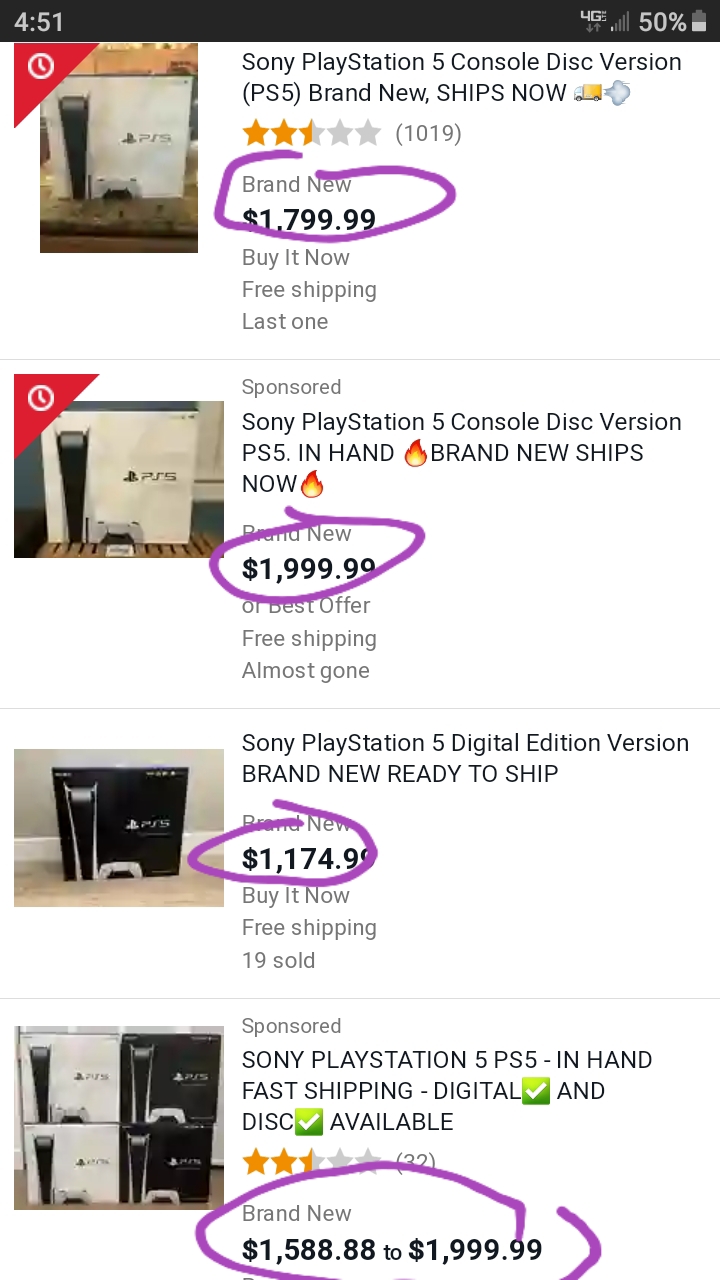Click the $1,799.99 price
The image size is (720, 1280).
coord(309,219)
